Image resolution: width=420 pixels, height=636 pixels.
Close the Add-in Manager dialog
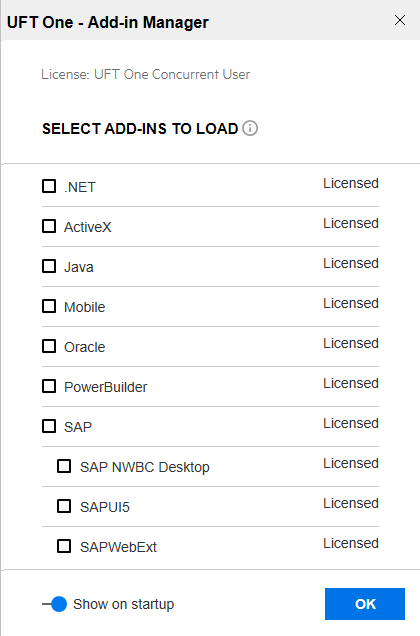click(x=400, y=20)
